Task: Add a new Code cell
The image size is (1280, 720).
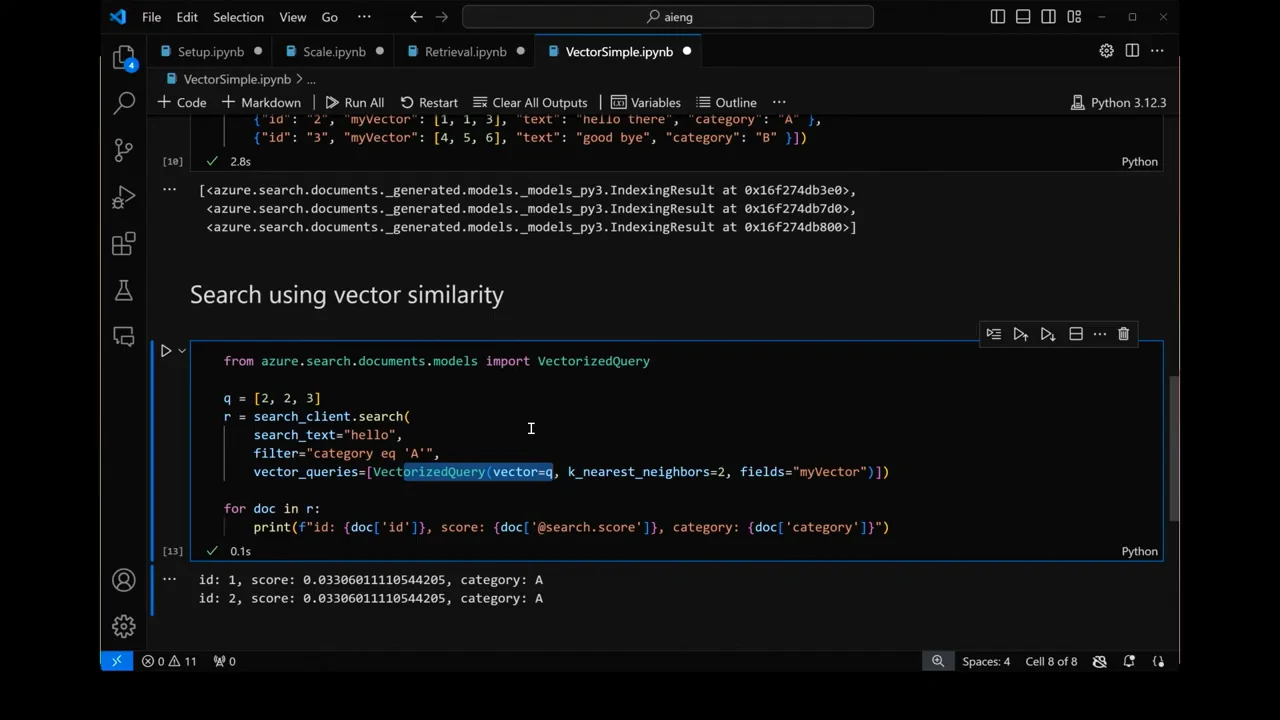Action: coord(182,102)
